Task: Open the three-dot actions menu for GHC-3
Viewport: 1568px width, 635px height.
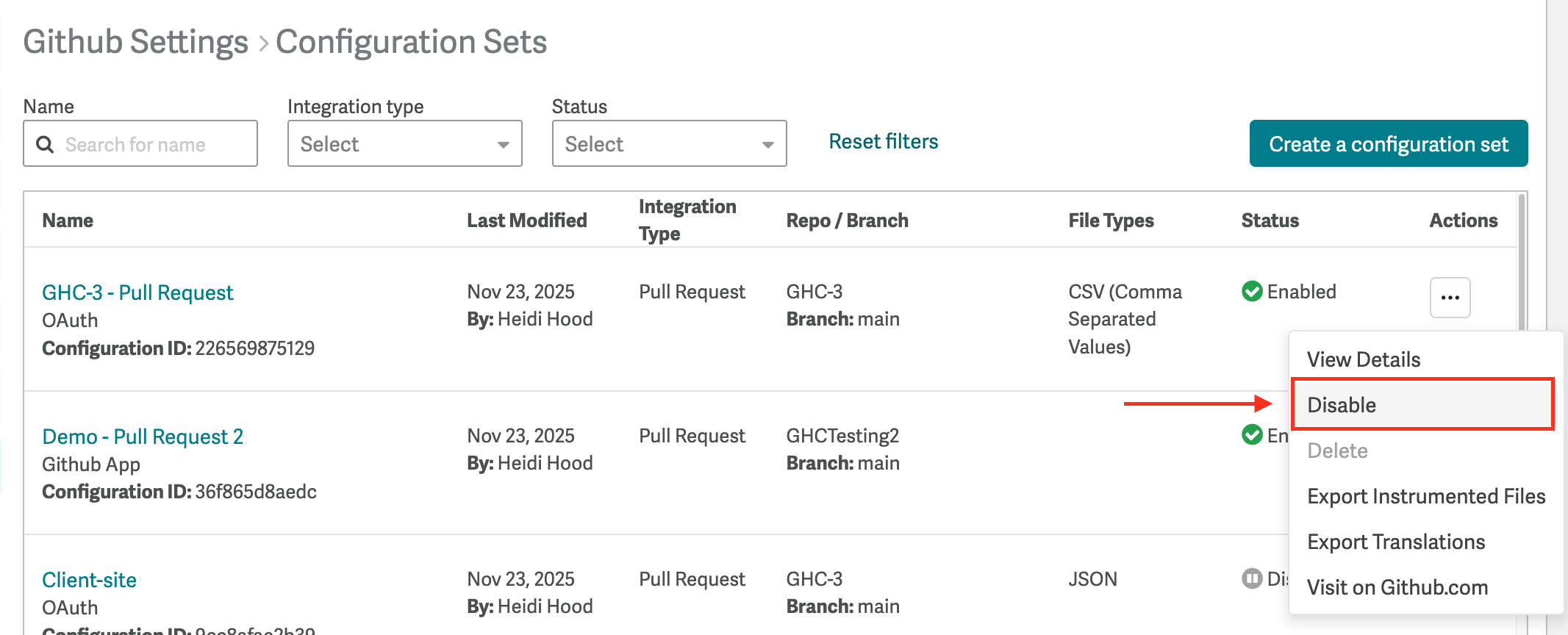Action: (x=1450, y=298)
